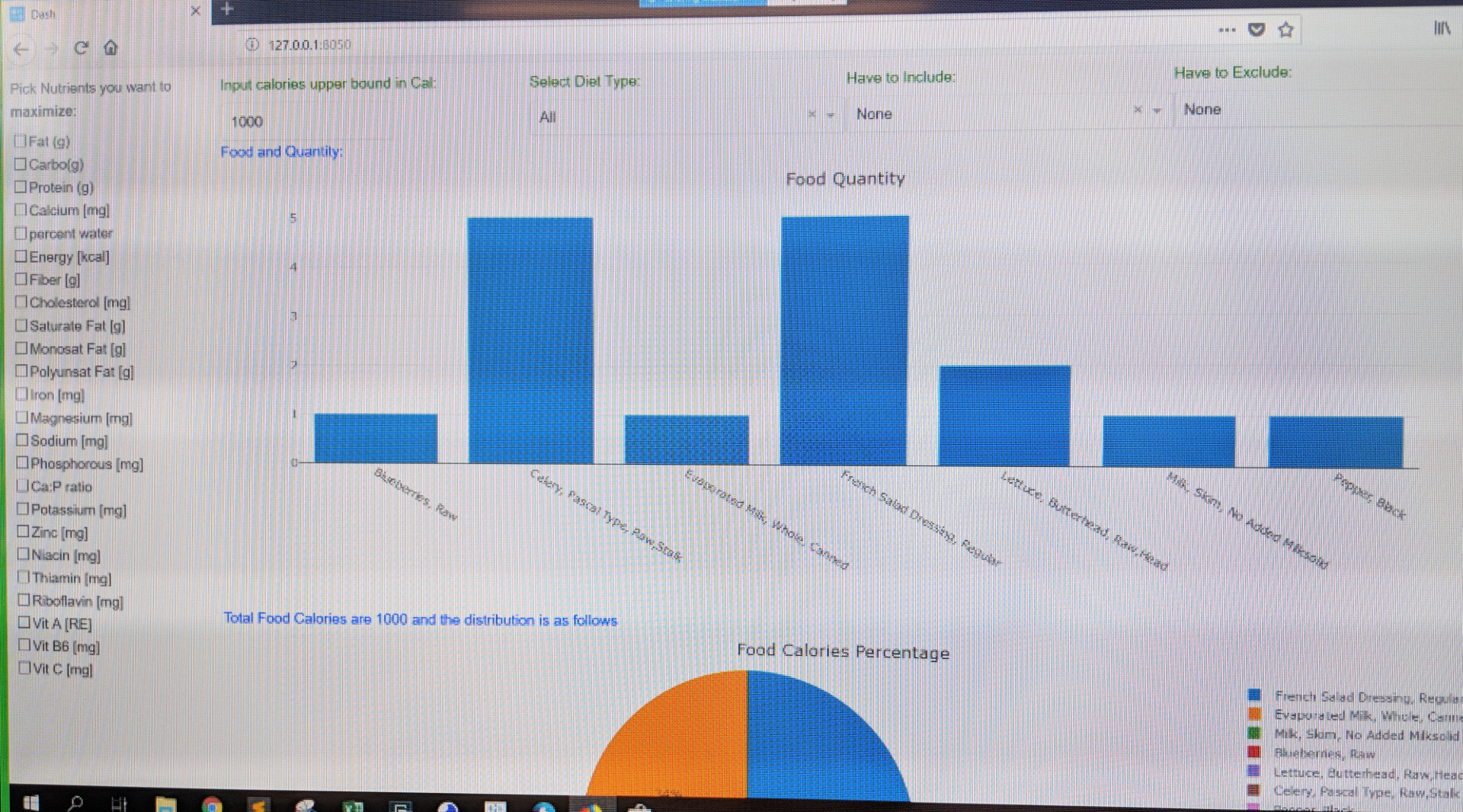Screen dimensions: 1463x812
Task: Check the Zinc [mg] checkbox
Action: [x=24, y=532]
